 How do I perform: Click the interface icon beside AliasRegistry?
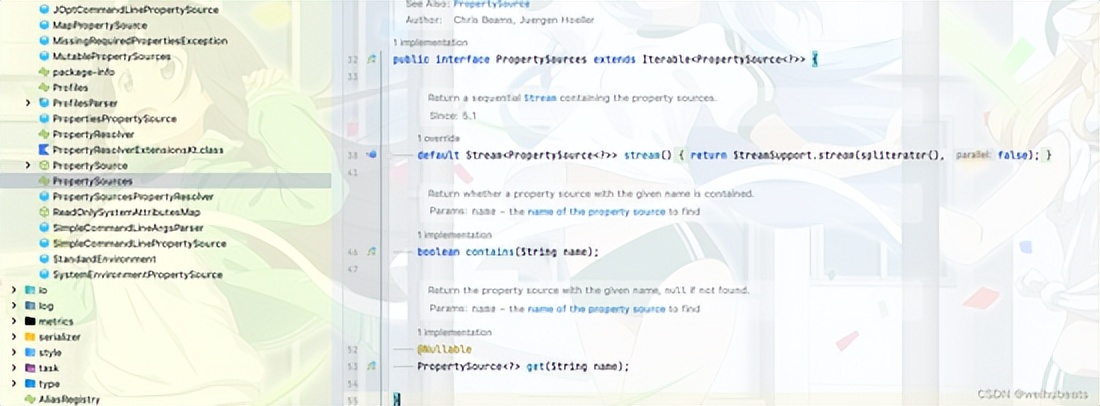tap(29, 399)
